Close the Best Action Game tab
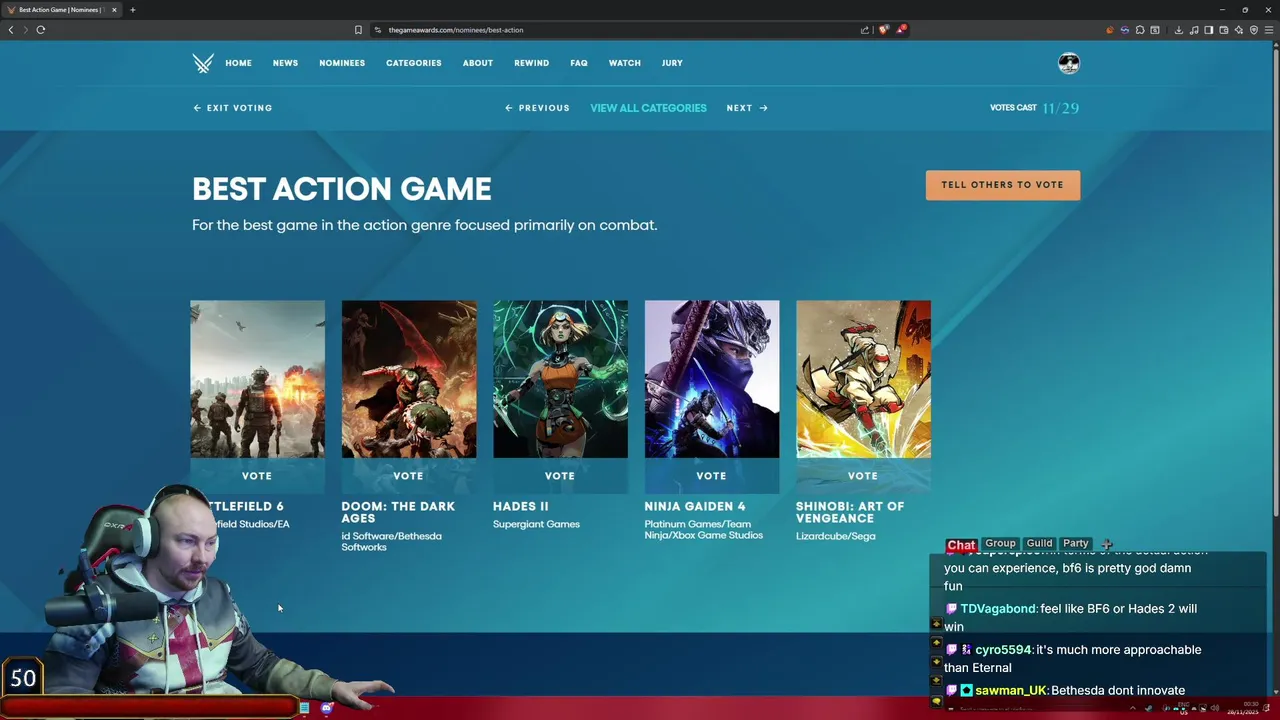 [x=114, y=10]
